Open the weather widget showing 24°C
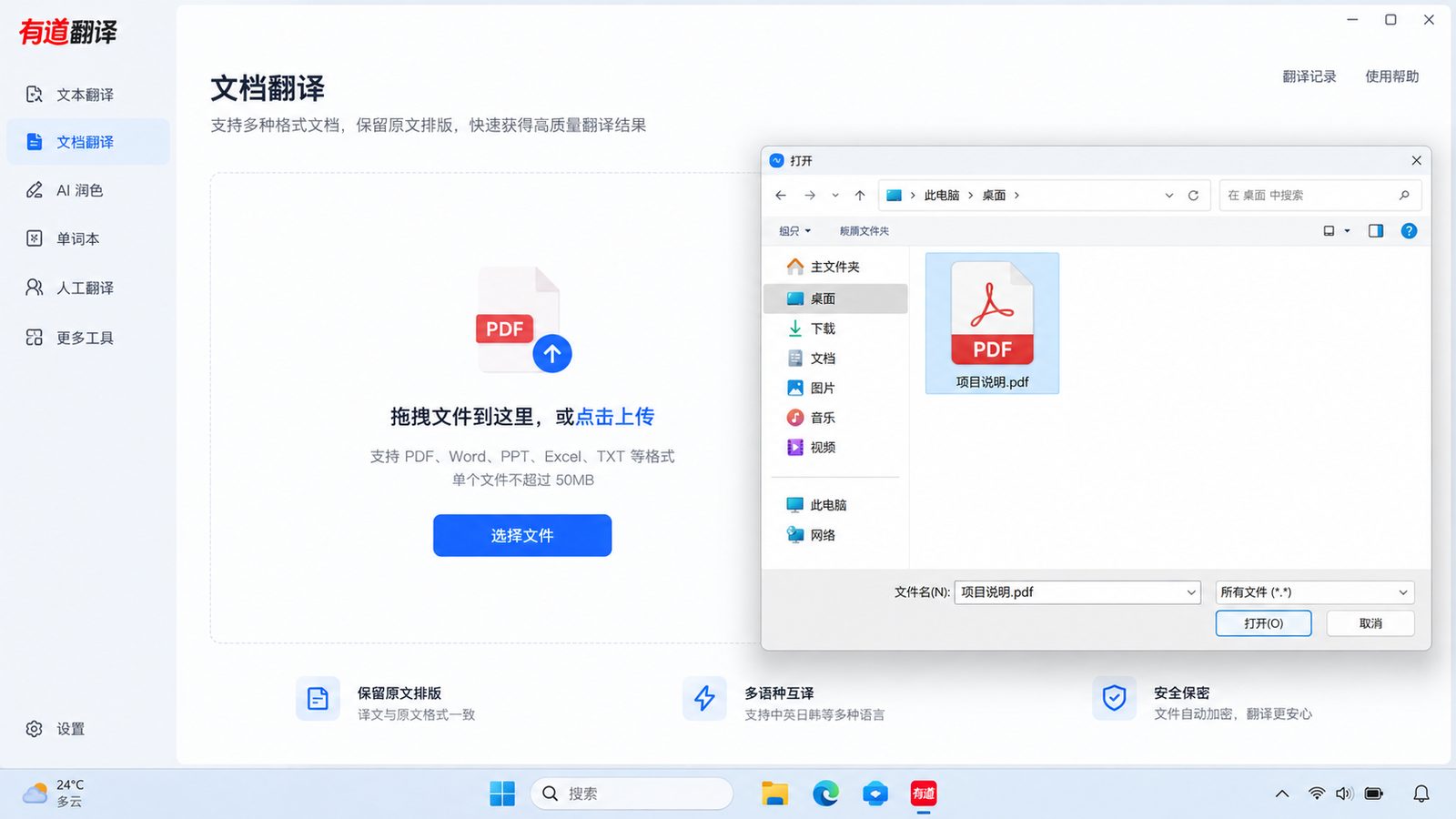Screen dimensions: 1456x819 55,794
